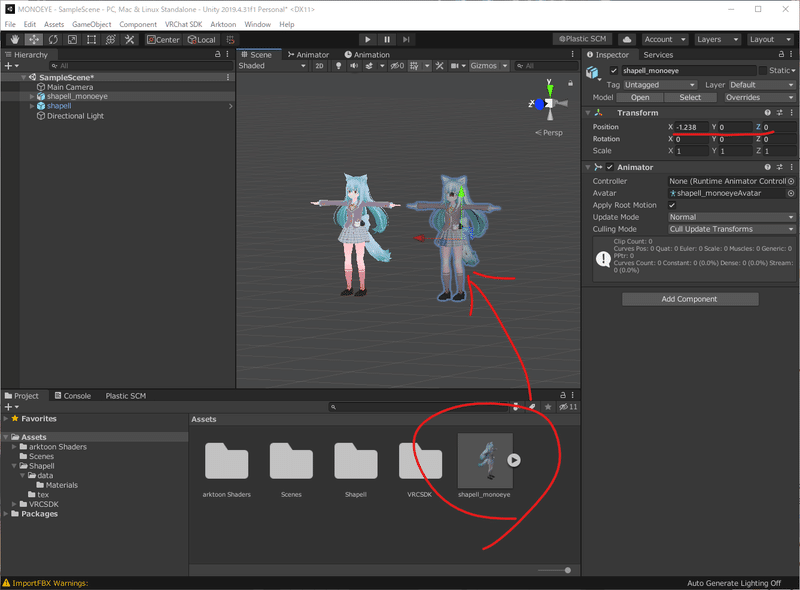Toggle pivot mode using the Center button
Screen dimensions: 800x590
pyautogui.click(x=163, y=39)
